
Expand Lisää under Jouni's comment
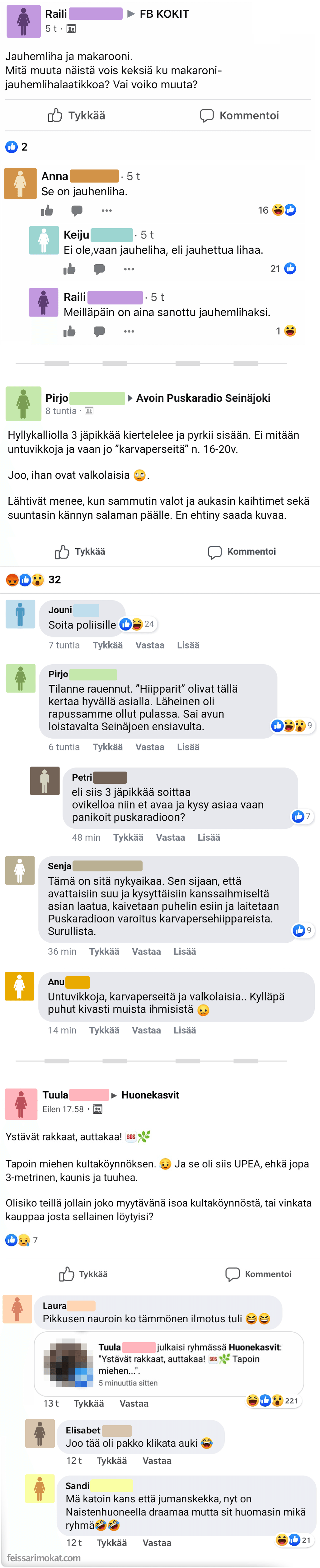pyautogui.click(x=188, y=645)
